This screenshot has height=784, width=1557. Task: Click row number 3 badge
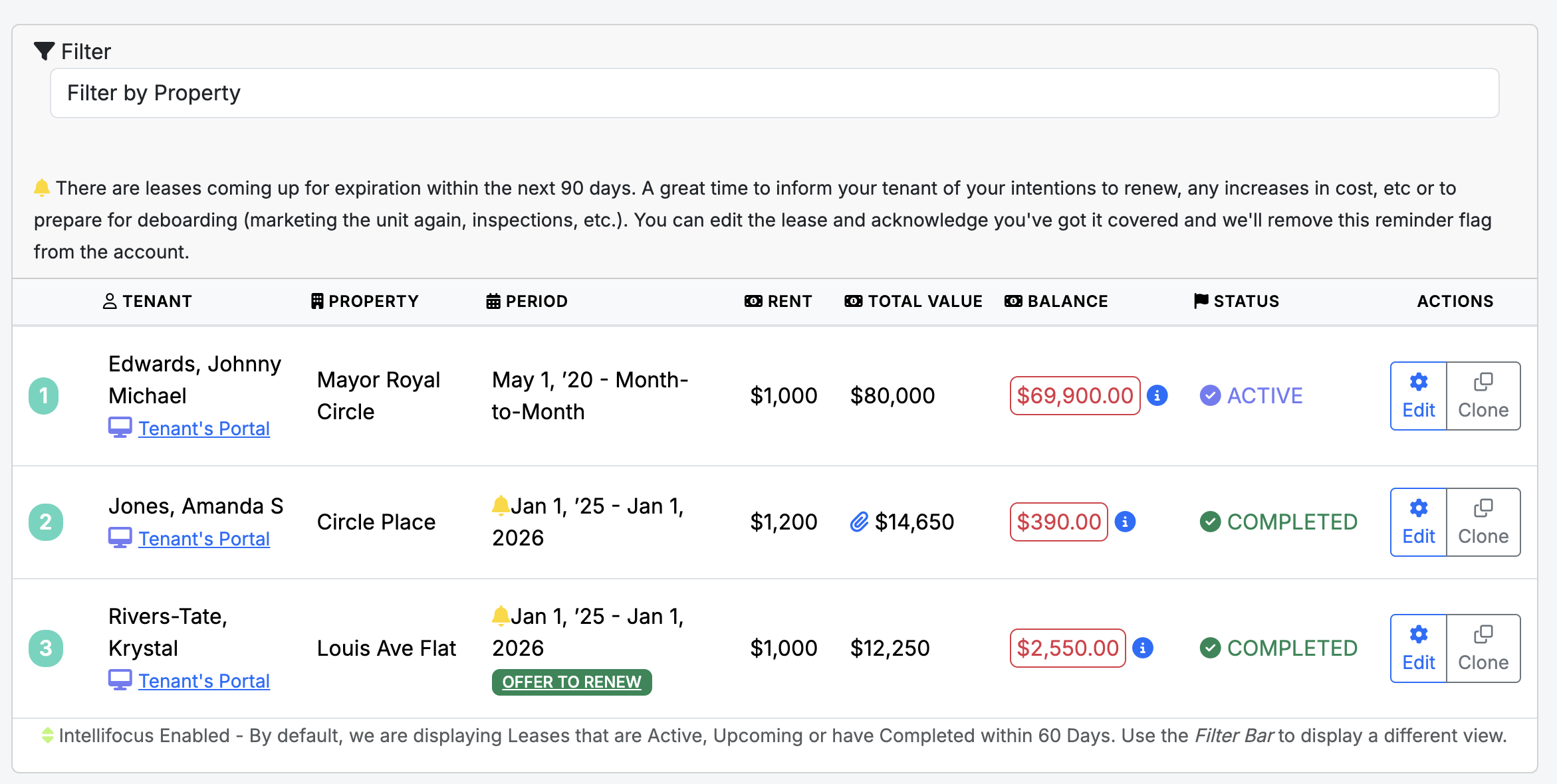(x=46, y=648)
